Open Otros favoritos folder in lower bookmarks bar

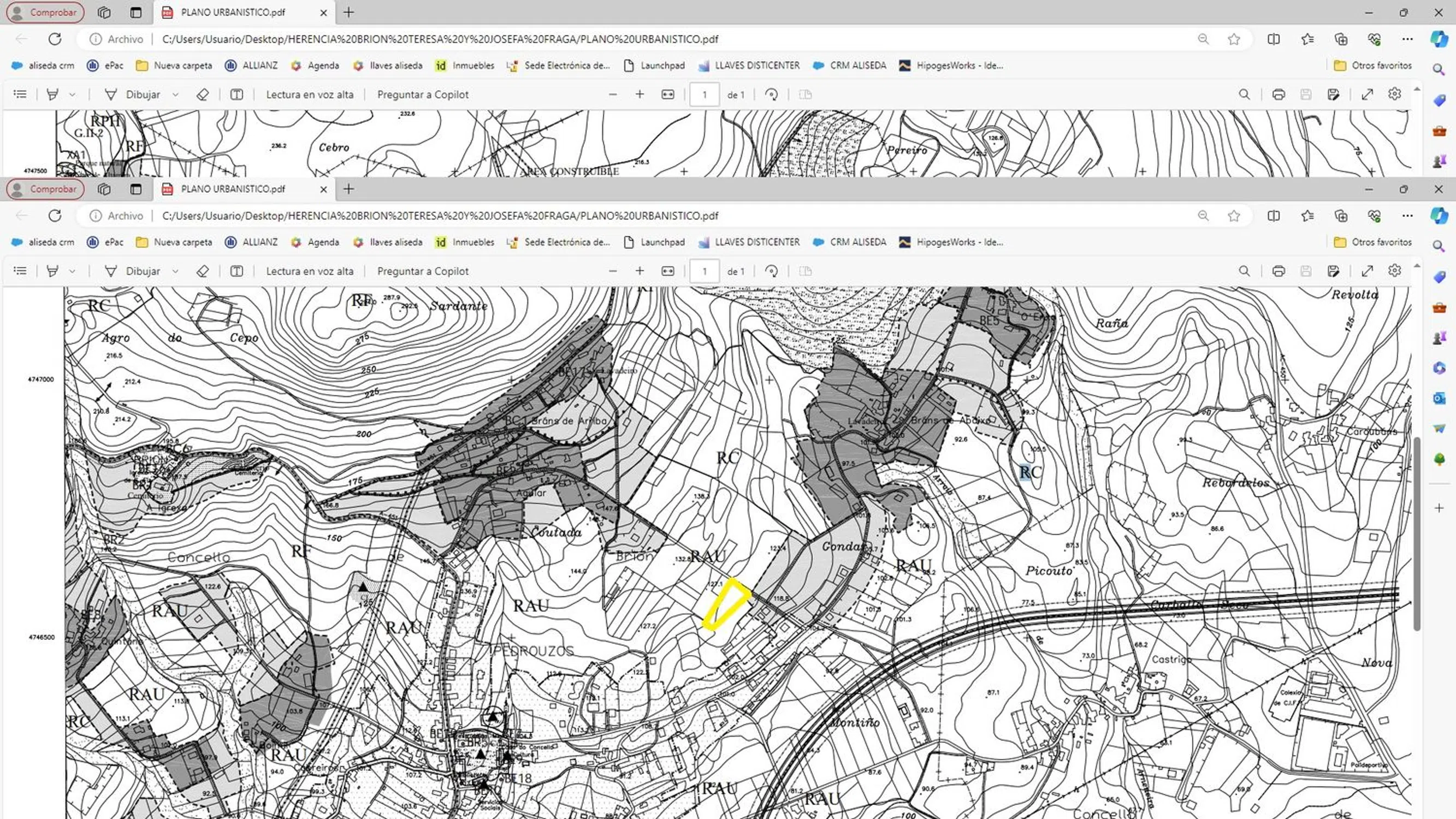tap(1372, 242)
